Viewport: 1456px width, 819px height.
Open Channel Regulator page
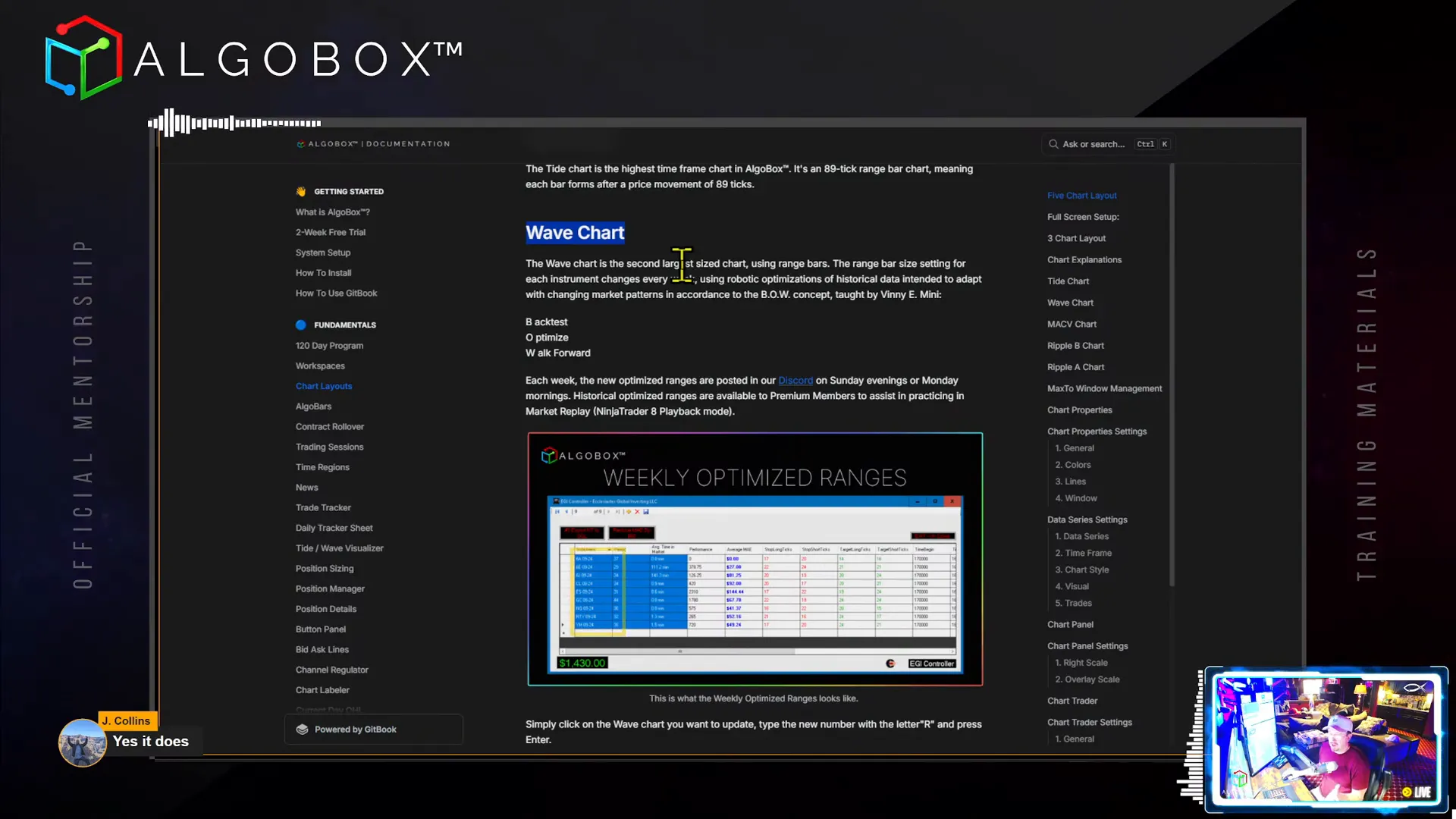click(332, 670)
